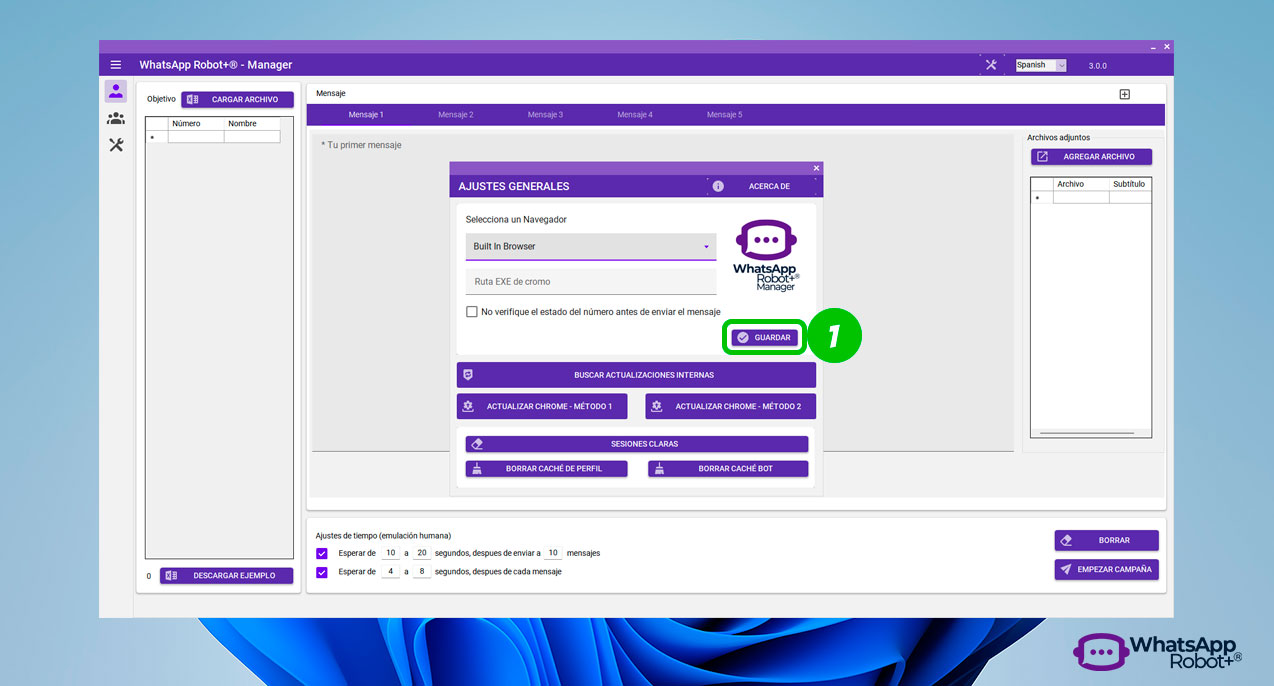Click the field showing 4 seconds
The image size is (1274, 686).
pyautogui.click(x=390, y=572)
